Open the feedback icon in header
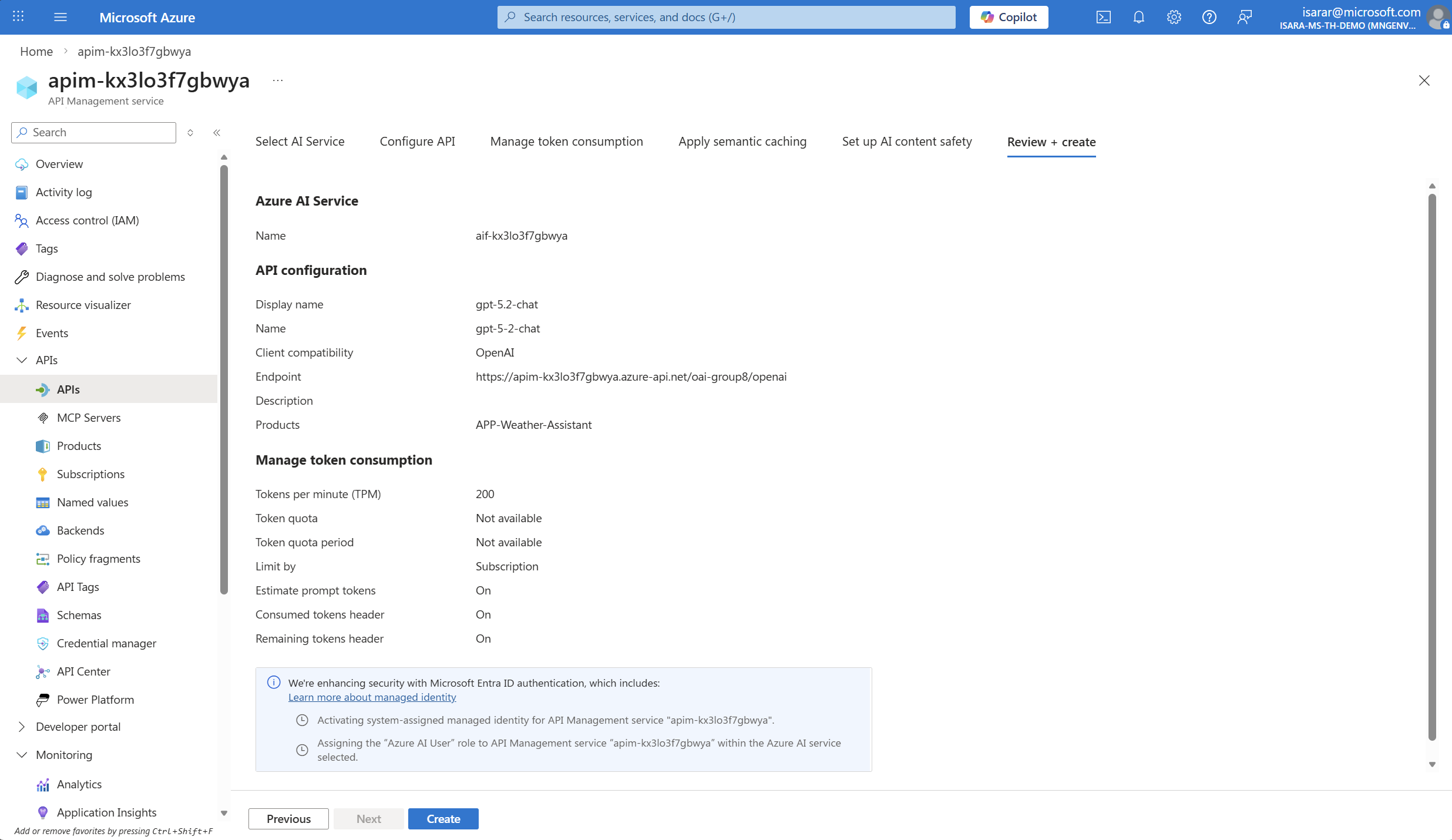1452x840 pixels. tap(1245, 17)
